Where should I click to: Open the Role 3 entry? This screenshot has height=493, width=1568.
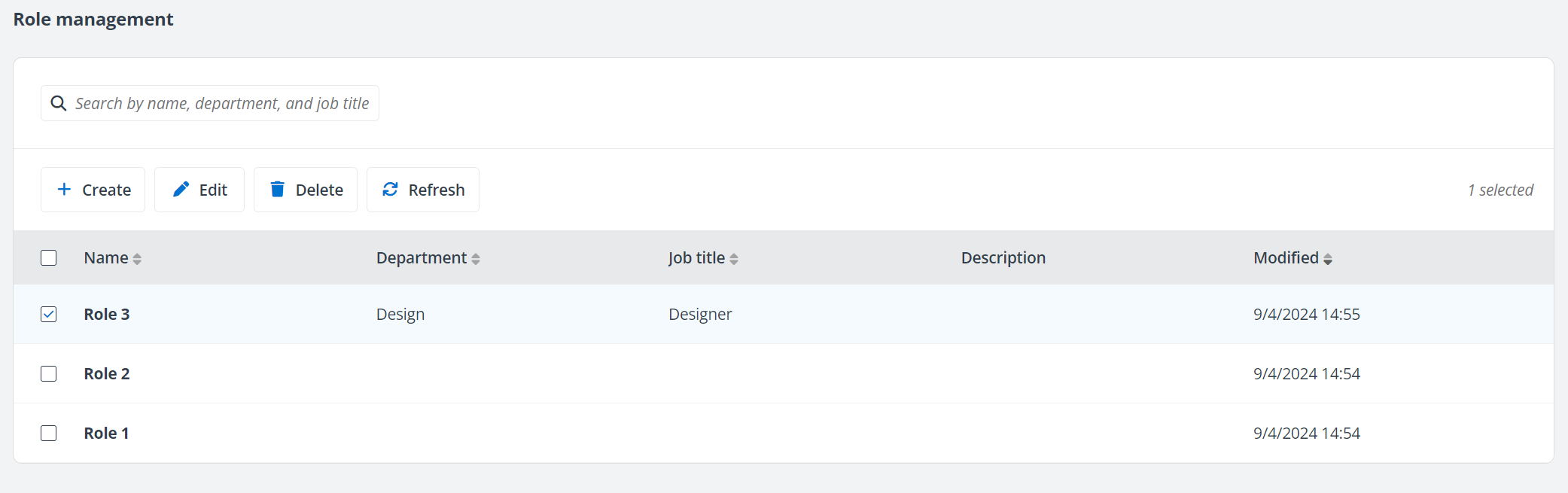point(106,314)
